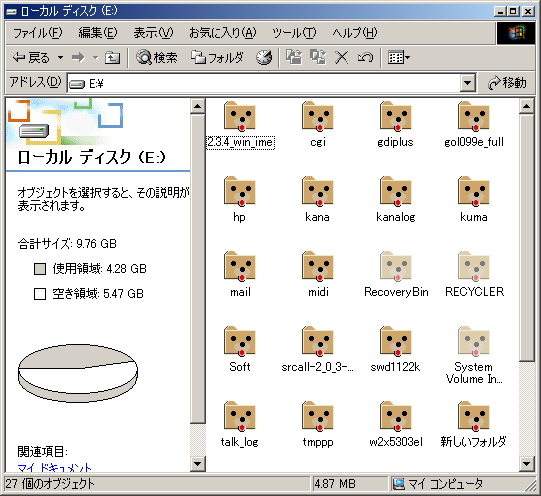The width and height of the screenshot is (541, 496).
Task: Click the 移動 Go button
Action: [507, 83]
